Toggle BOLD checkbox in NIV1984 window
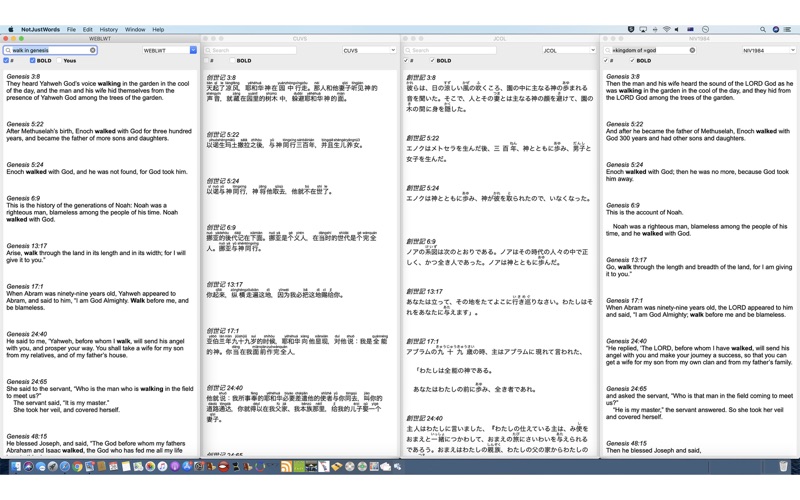Screen dimensions: 800x500 click(632, 60)
